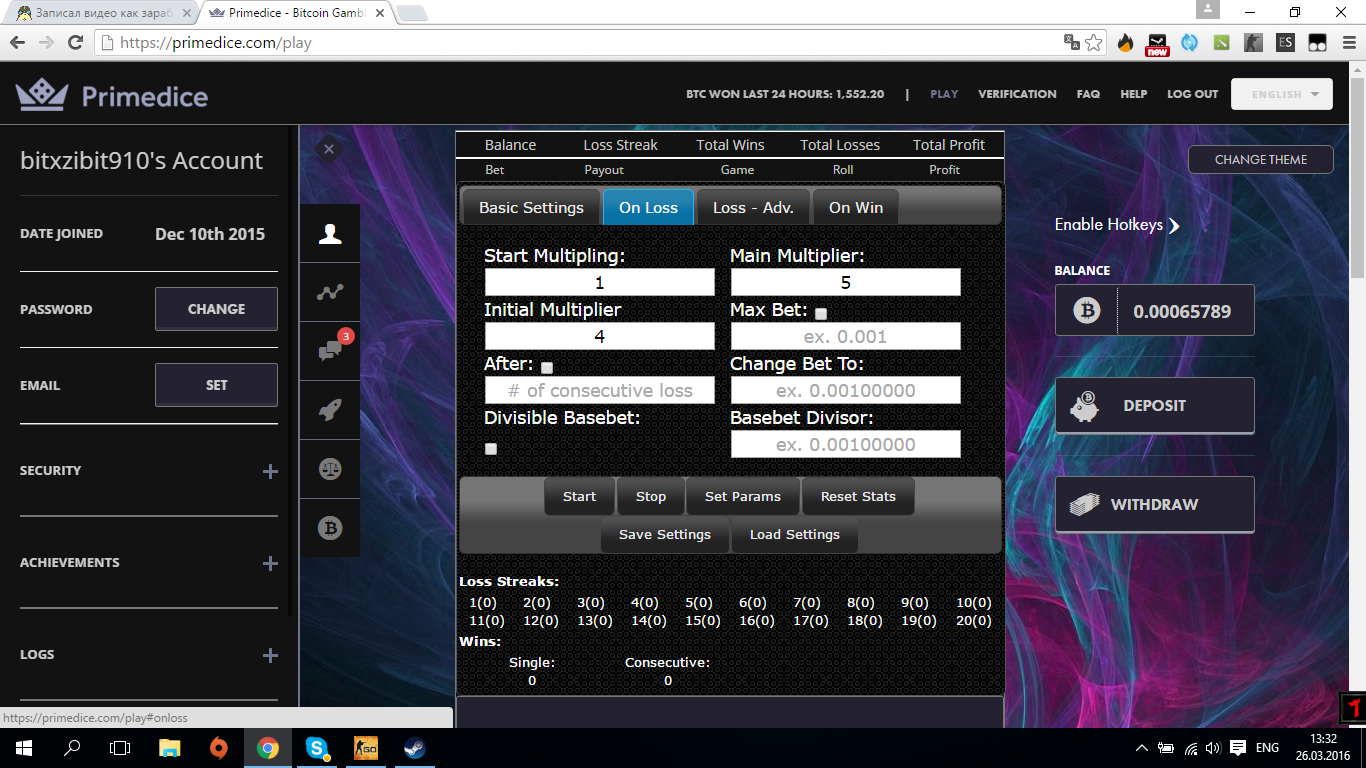The image size is (1366, 768).
Task: Click the volume speaker tray icon
Action: click(x=1213, y=748)
